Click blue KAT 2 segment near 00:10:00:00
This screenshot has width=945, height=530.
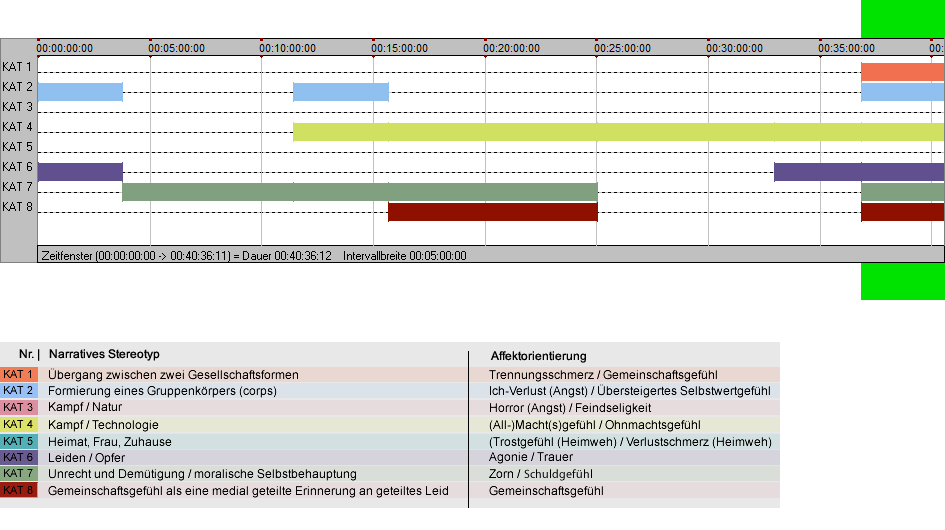click(341, 92)
